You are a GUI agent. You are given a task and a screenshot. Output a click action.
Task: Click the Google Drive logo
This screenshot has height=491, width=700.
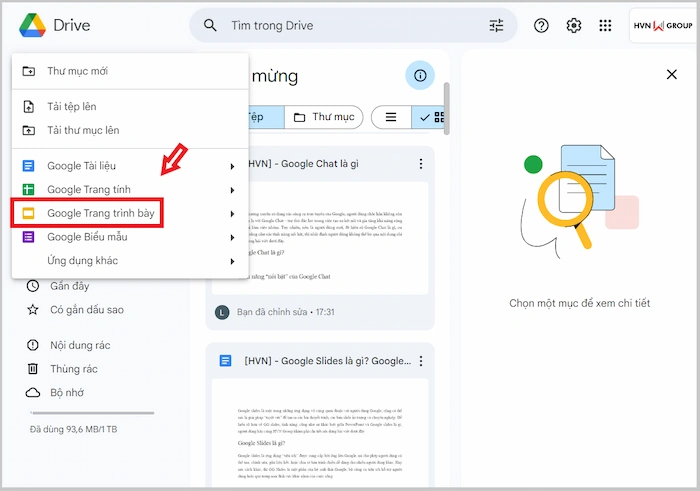click(32, 25)
